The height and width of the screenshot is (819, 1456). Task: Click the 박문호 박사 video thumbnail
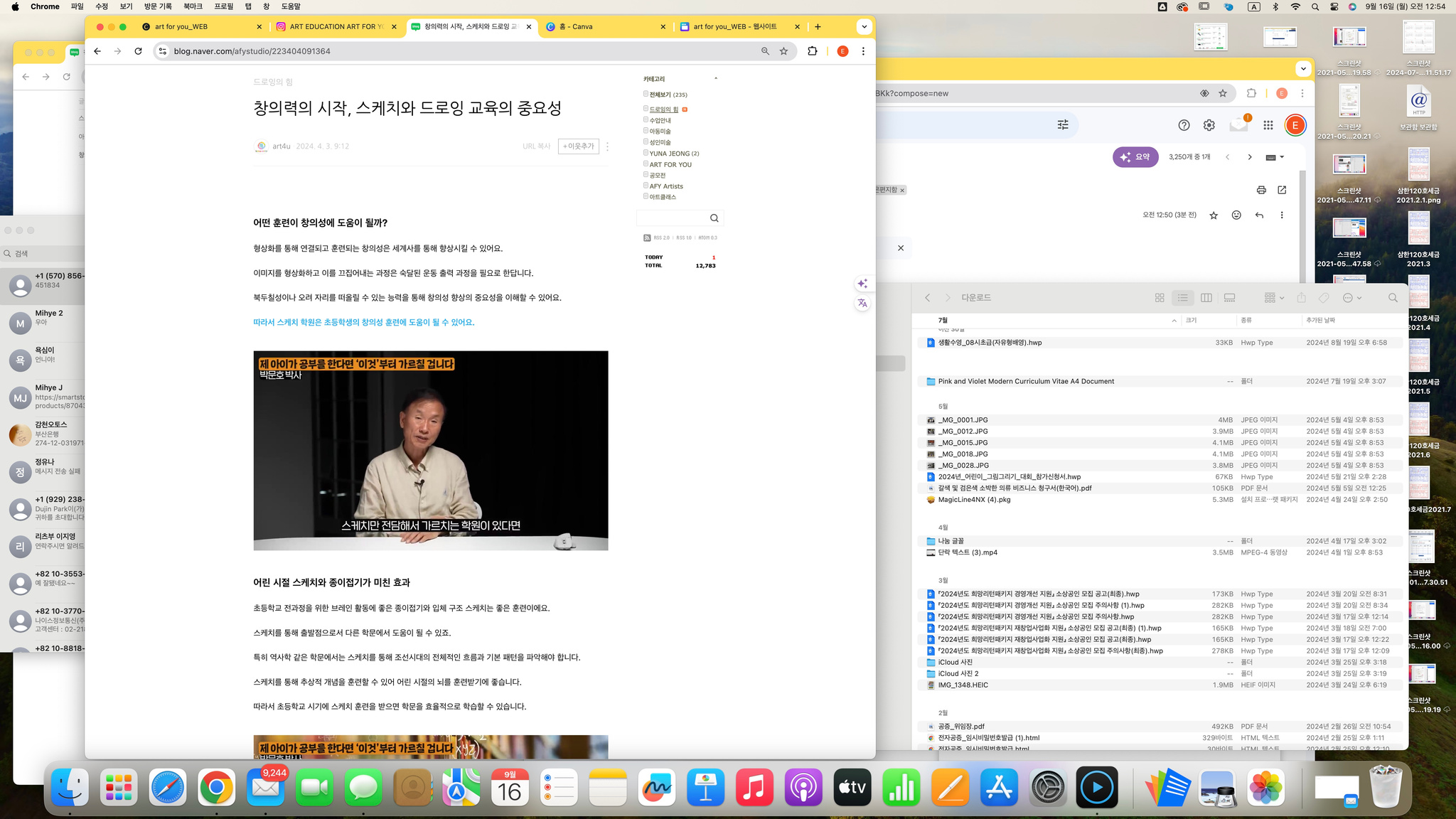point(431,451)
